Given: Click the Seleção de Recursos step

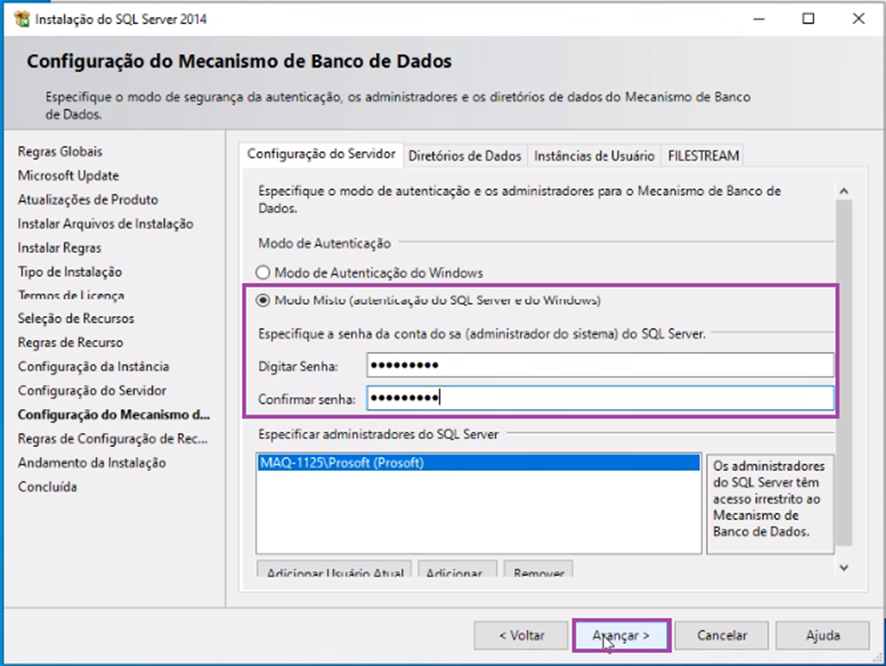Looking at the screenshot, I should [76, 319].
